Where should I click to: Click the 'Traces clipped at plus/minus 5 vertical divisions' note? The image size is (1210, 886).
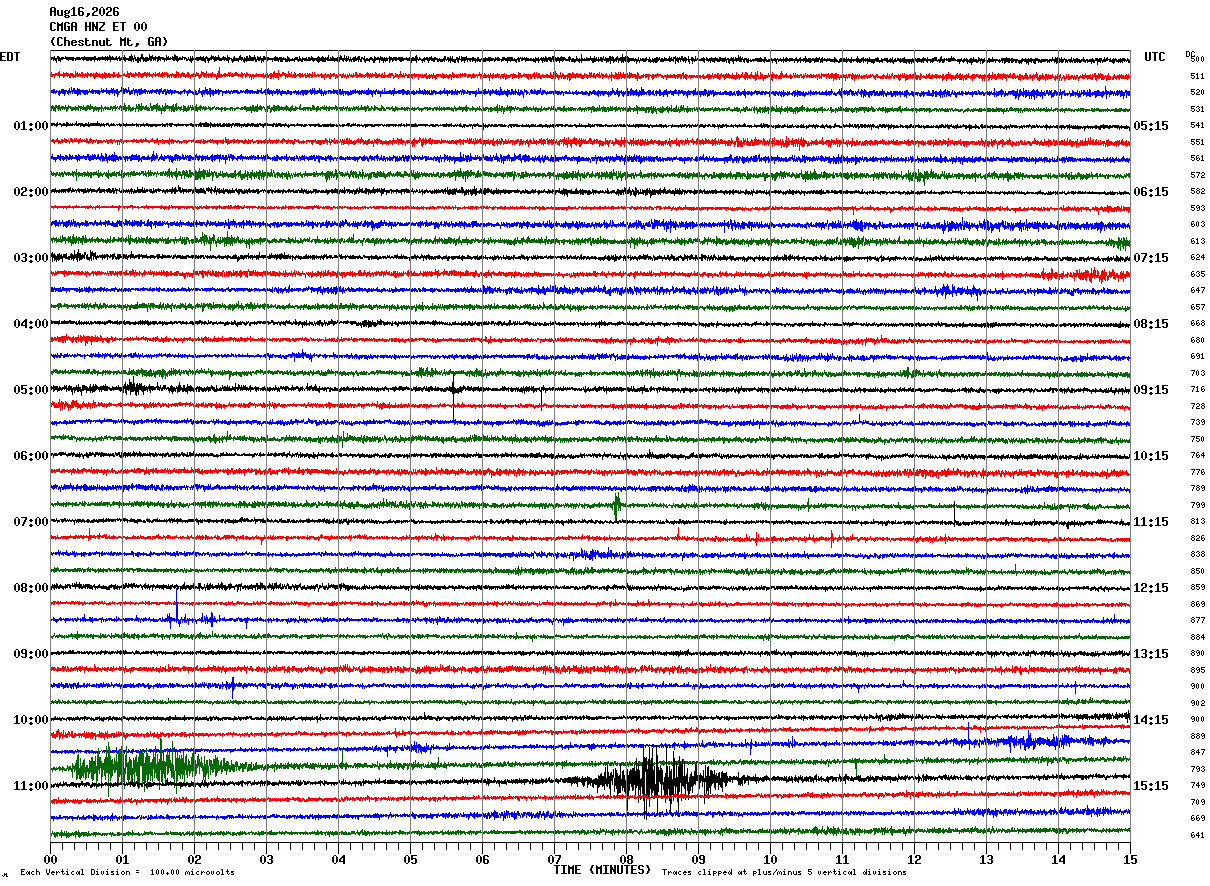click(x=785, y=872)
